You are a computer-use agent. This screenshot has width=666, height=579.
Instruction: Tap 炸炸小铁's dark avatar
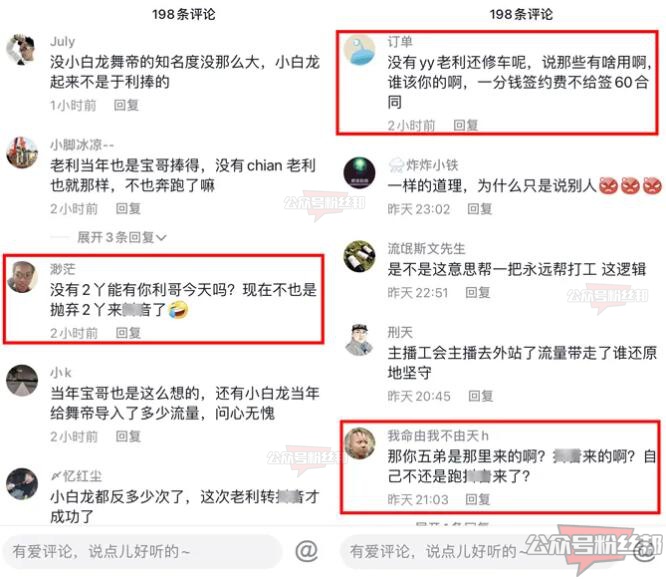click(359, 173)
